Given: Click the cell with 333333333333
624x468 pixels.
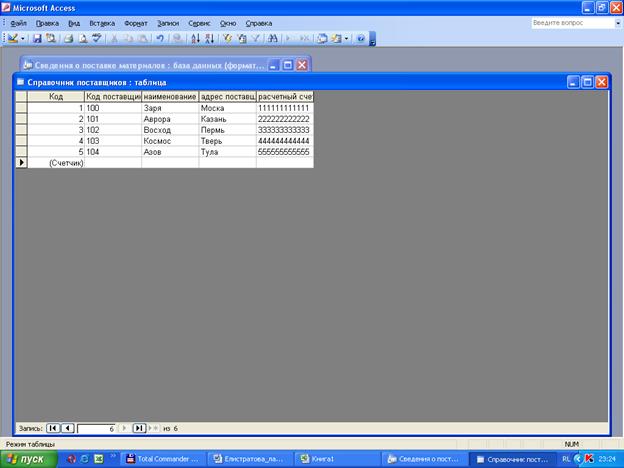Looking at the screenshot, I should 285,130.
